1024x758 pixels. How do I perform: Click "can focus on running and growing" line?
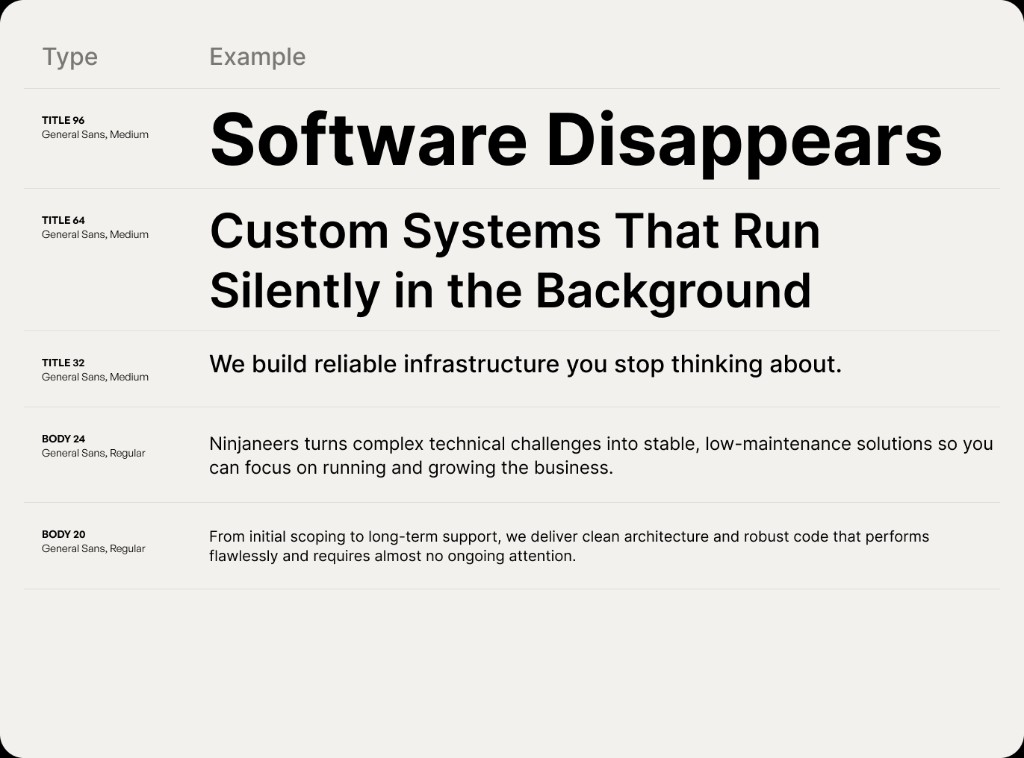click(x=411, y=468)
